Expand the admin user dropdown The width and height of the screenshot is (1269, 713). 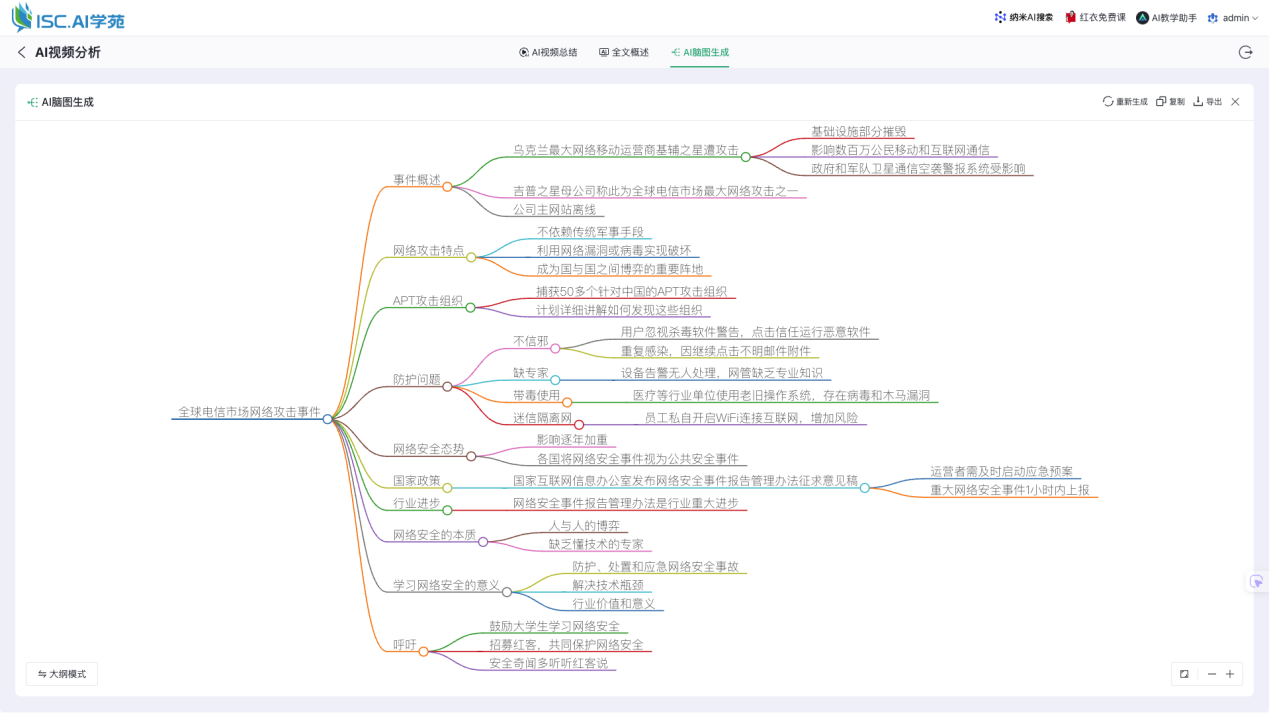click(1234, 18)
